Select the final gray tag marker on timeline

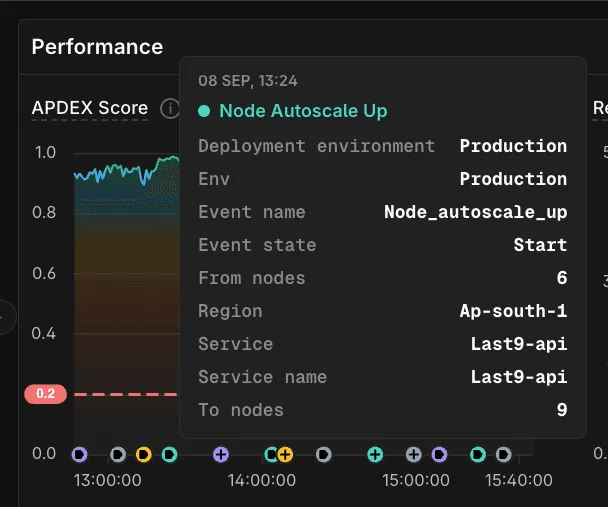(x=503, y=454)
